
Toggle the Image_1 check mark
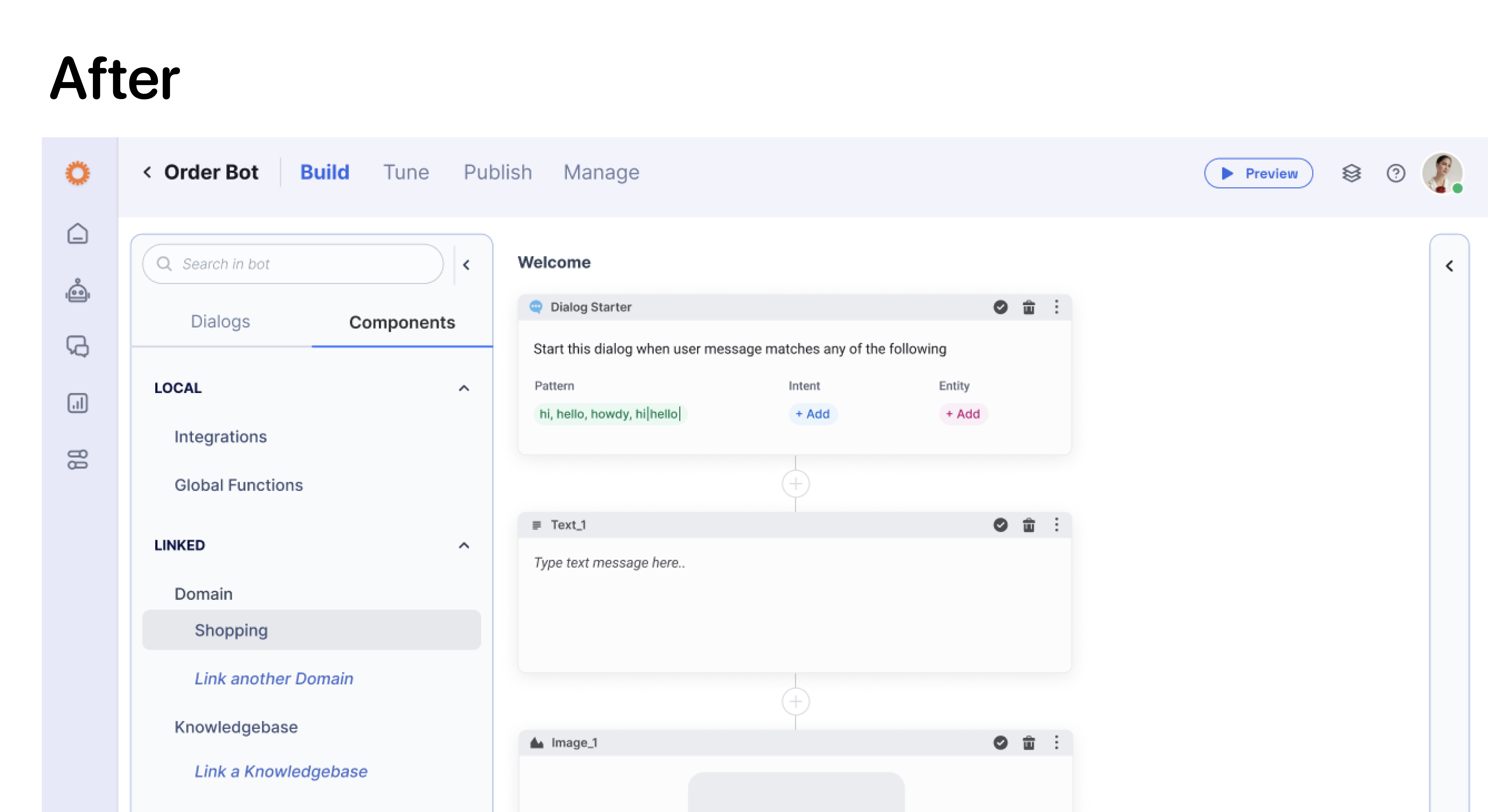pyautogui.click(x=1000, y=743)
